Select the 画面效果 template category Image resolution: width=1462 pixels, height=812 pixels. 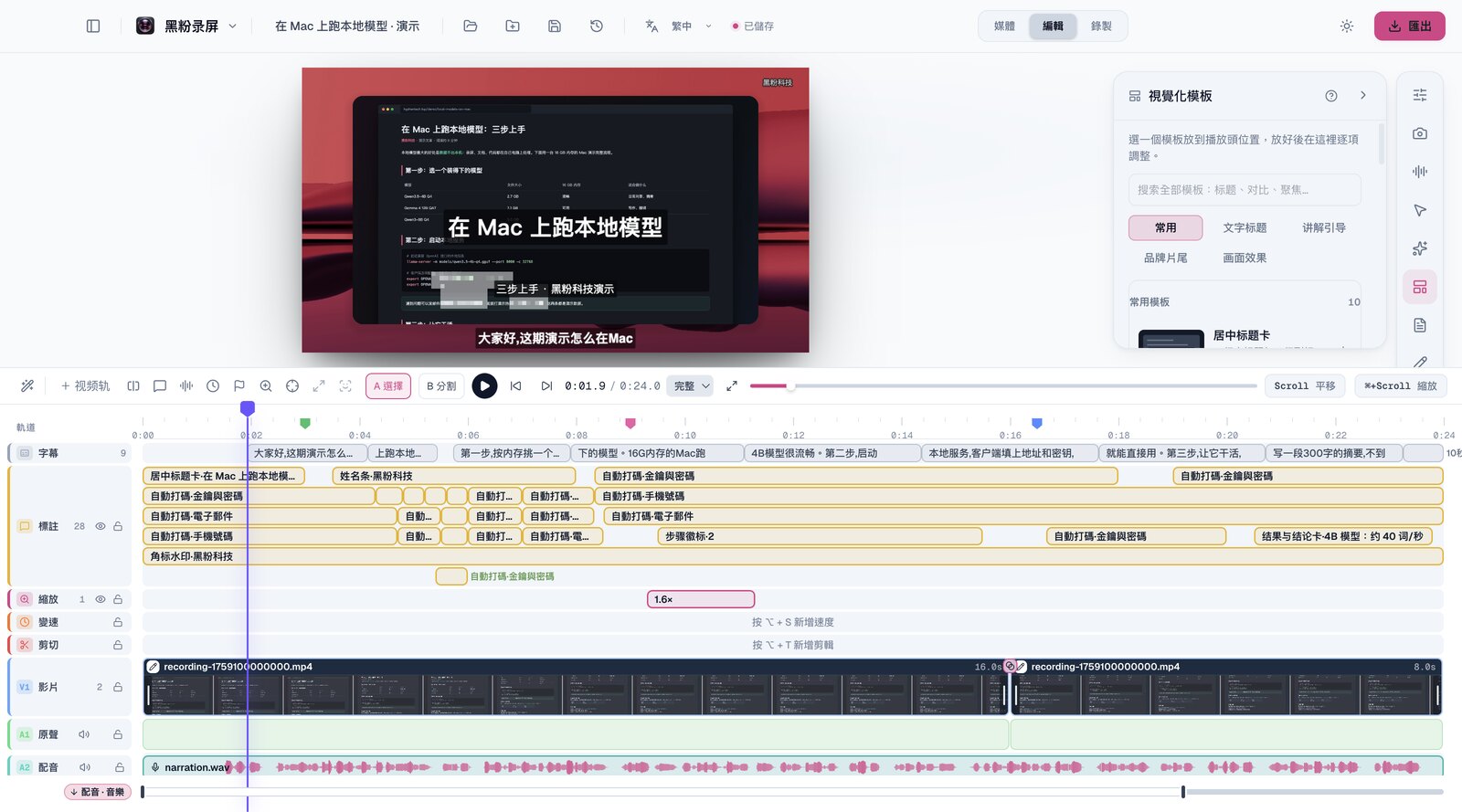1245,258
